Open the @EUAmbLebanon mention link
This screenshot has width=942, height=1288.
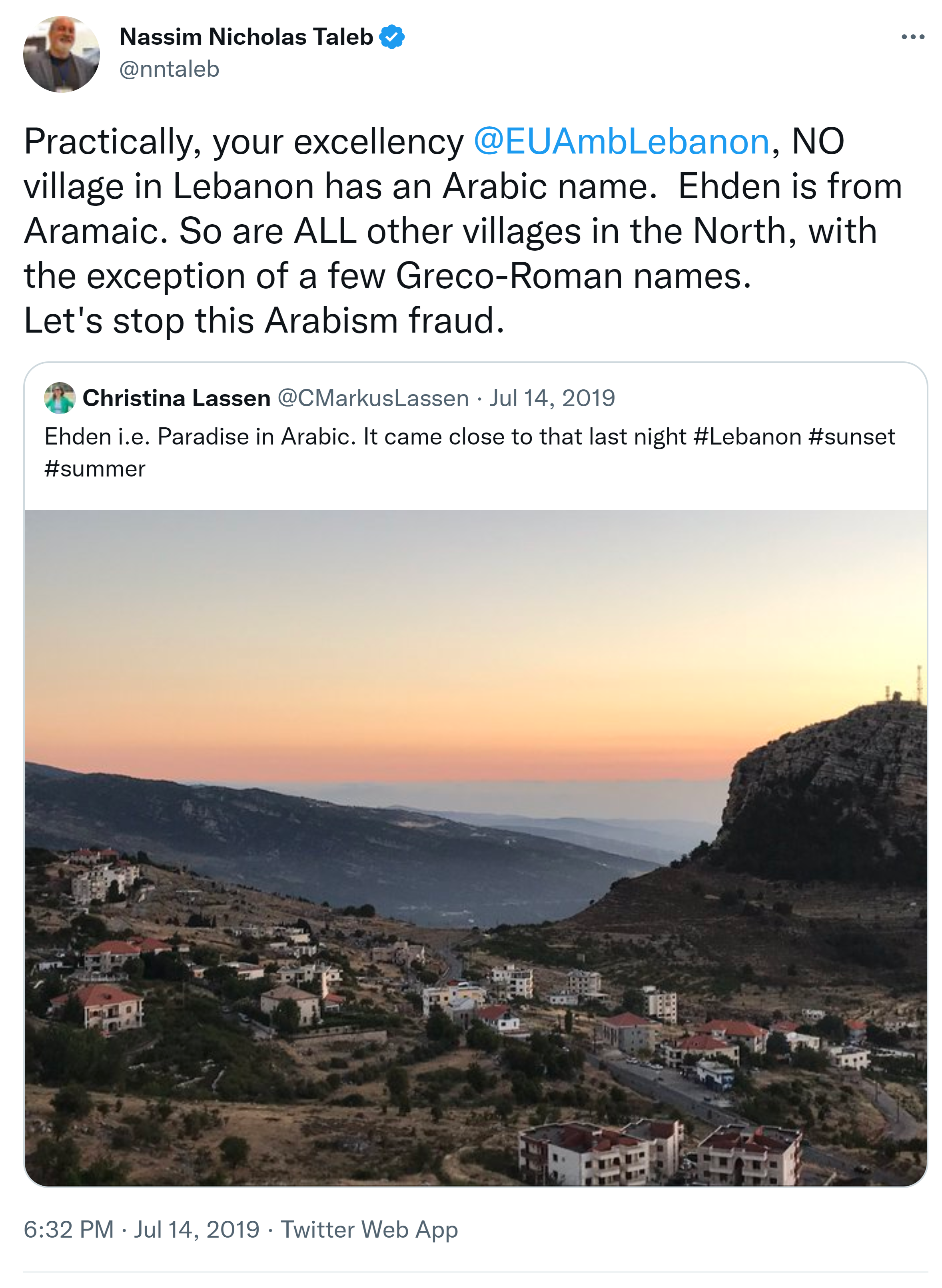point(622,142)
